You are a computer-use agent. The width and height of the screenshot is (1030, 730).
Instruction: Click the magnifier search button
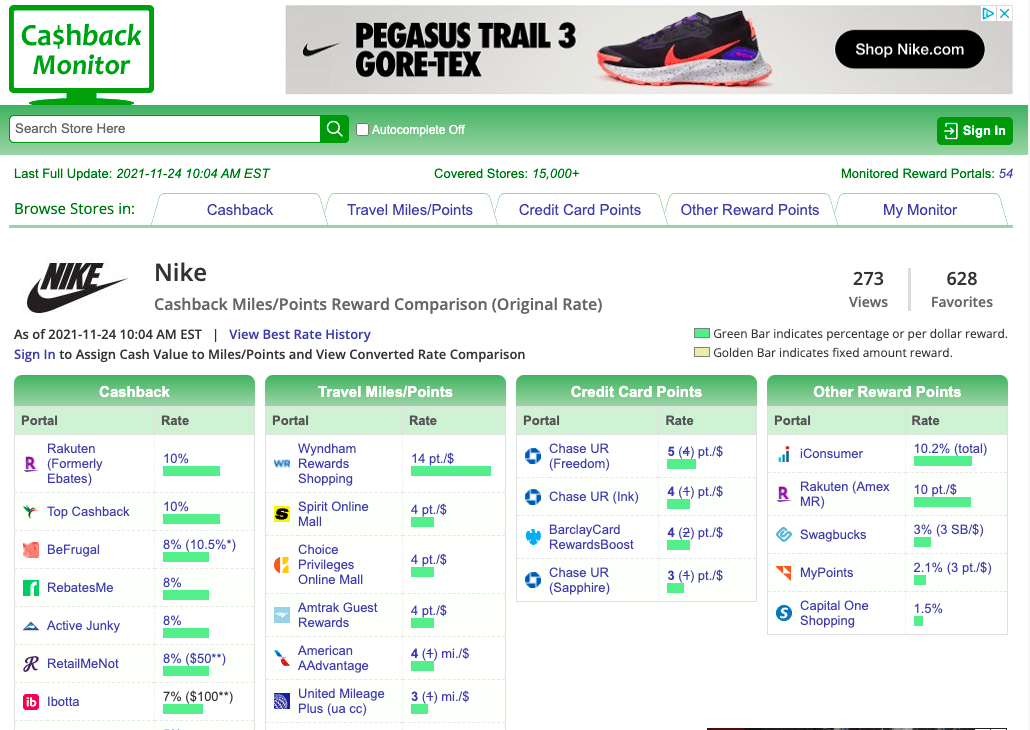(x=334, y=129)
